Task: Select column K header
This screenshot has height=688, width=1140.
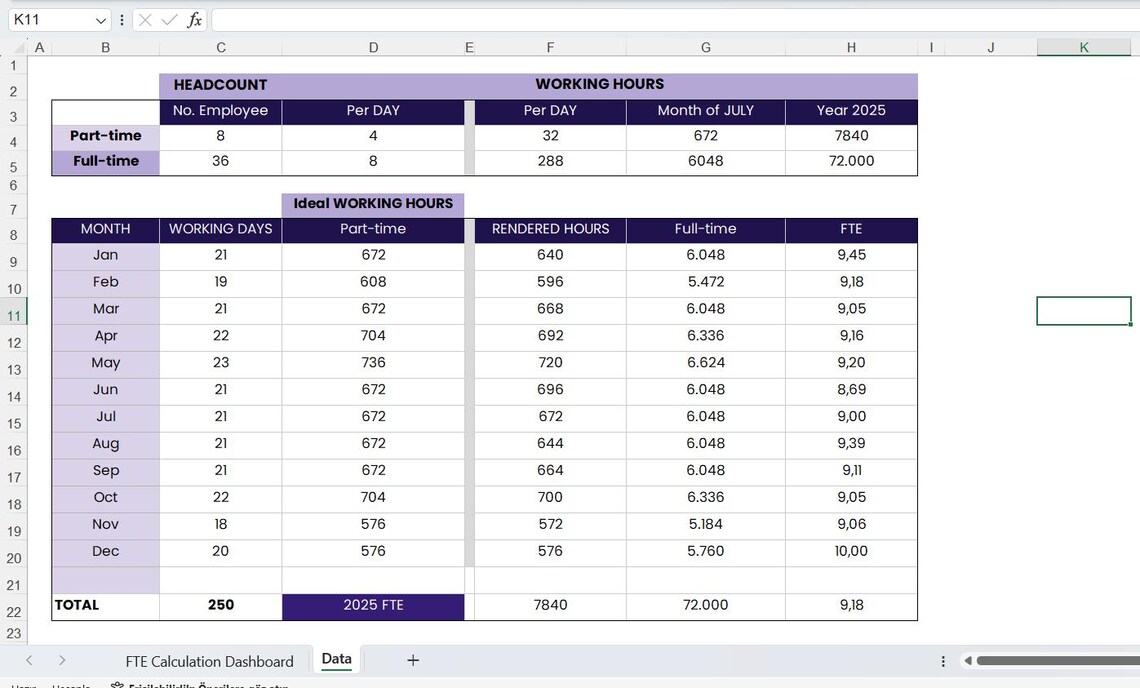Action: pos(1083,46)
